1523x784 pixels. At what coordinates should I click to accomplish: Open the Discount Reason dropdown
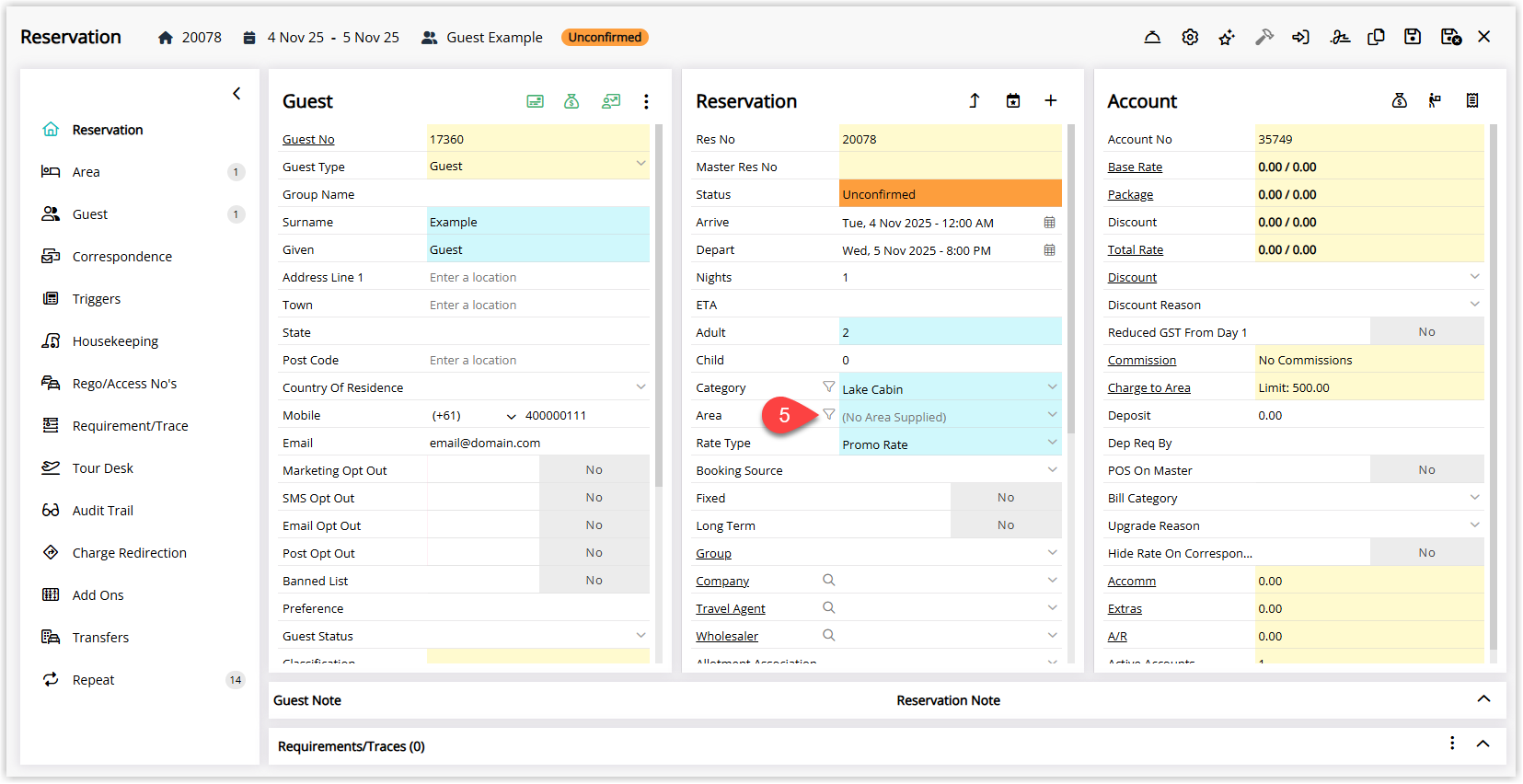(x=1474, y=305)
